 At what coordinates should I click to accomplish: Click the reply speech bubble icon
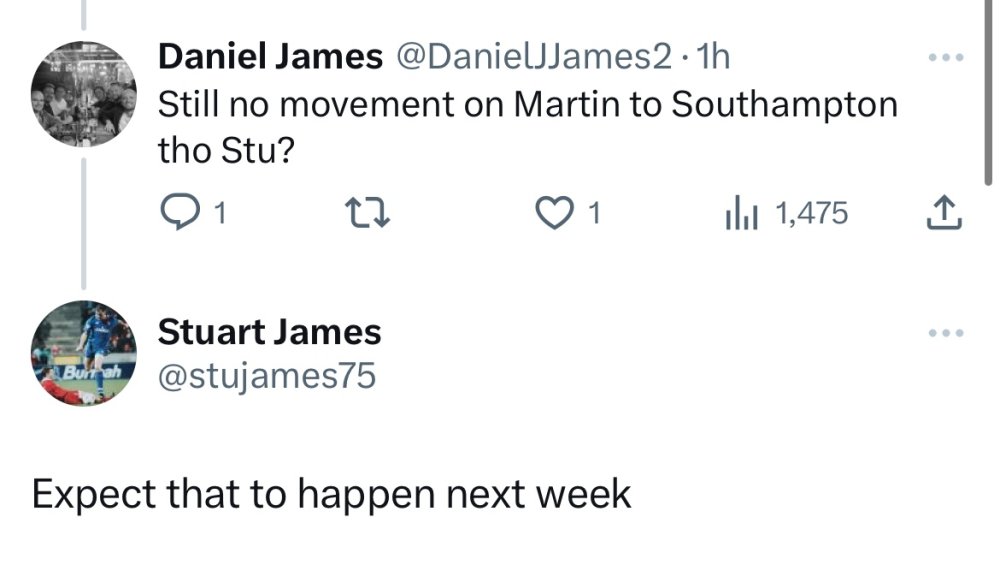click(x=180, y=213)
